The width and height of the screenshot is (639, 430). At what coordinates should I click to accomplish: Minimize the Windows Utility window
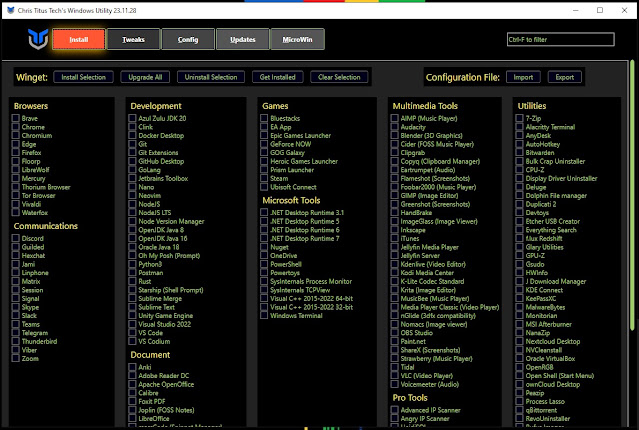(575, 10)
